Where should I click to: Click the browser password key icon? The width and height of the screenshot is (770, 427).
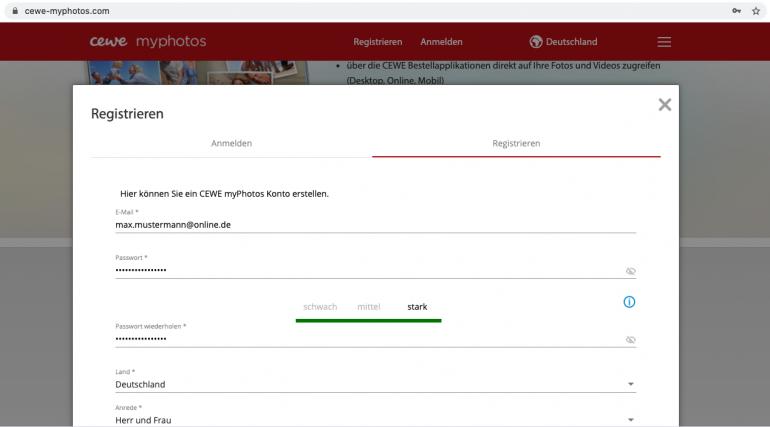[736, 11]
